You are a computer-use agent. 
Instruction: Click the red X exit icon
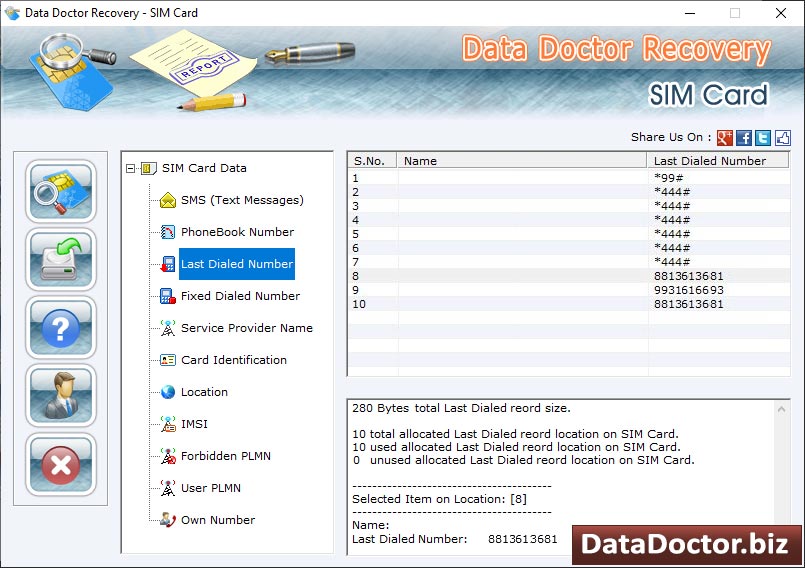pyautogui.click(x=61, y=463)
